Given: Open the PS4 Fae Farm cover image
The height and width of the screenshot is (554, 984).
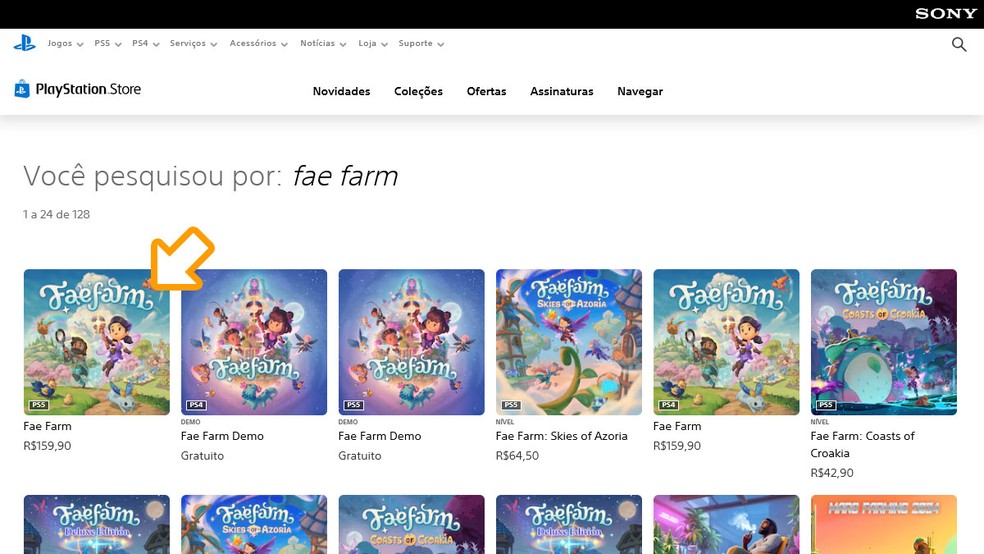Looking at the screenshot, I should click(x=727, y=342).
